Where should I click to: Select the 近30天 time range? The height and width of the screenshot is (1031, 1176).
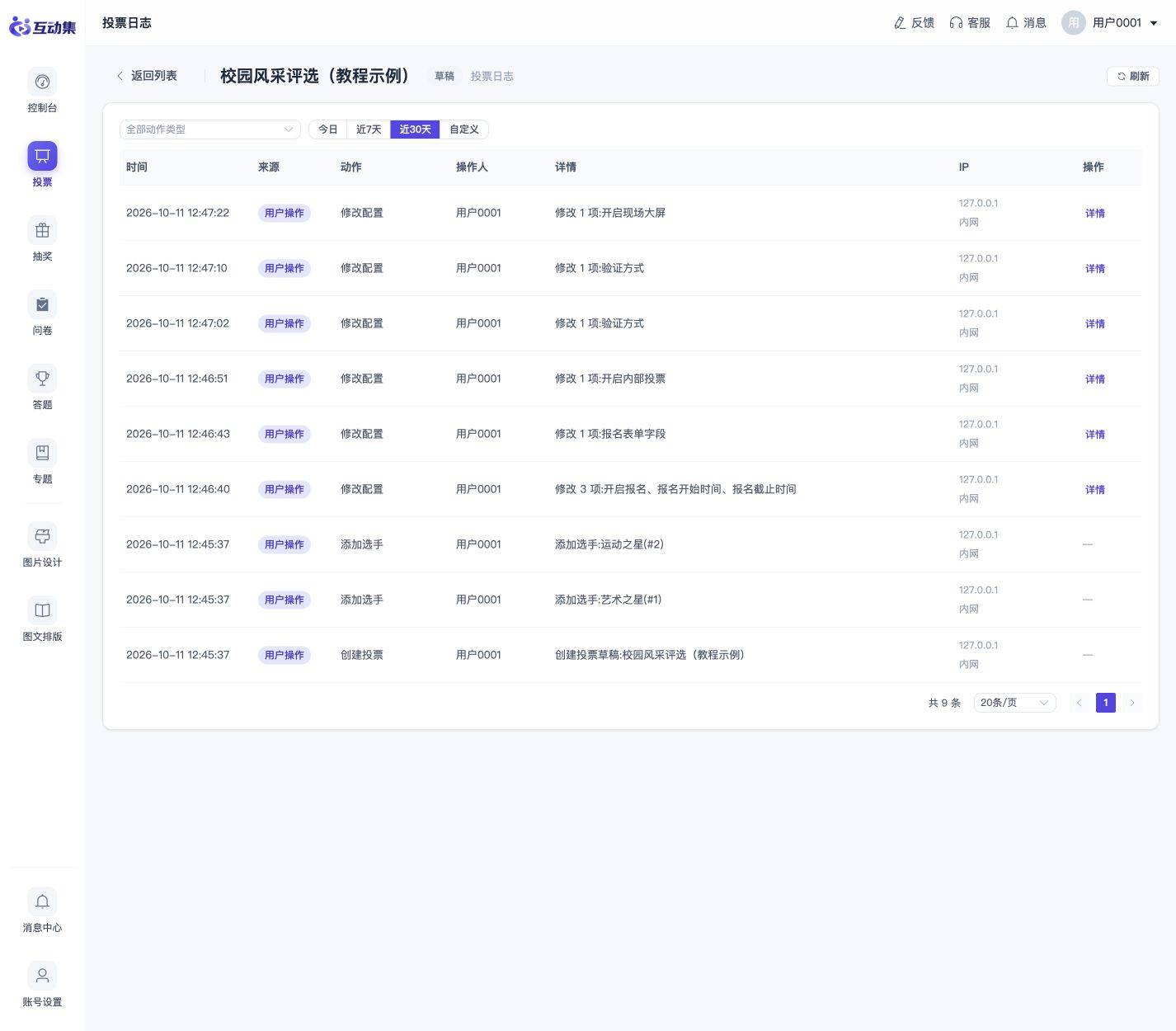(415, 129)
